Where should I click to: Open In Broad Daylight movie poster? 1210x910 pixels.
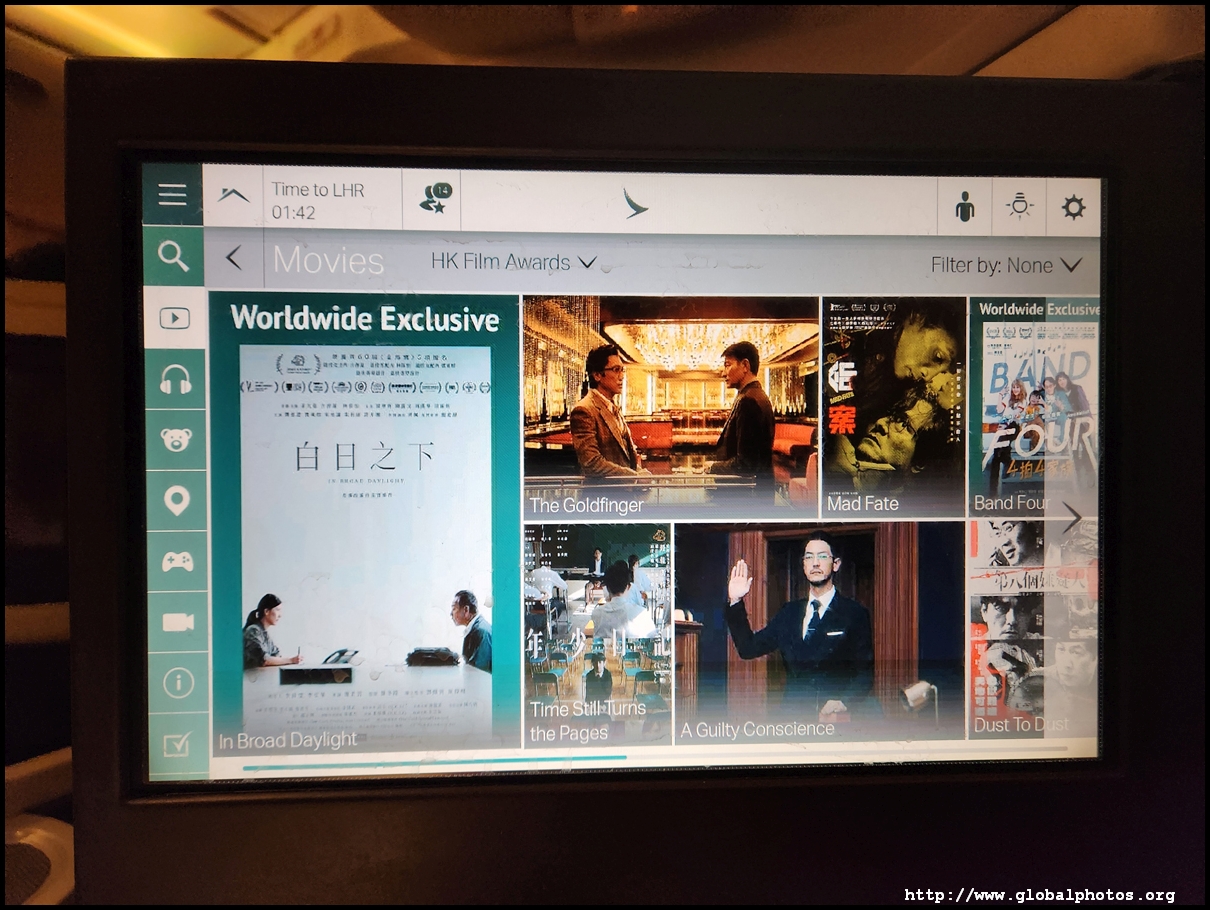point(365,523)
